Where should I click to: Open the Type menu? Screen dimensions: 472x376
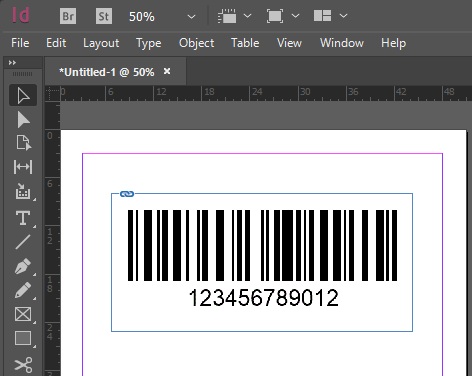(x=149, y=43)
